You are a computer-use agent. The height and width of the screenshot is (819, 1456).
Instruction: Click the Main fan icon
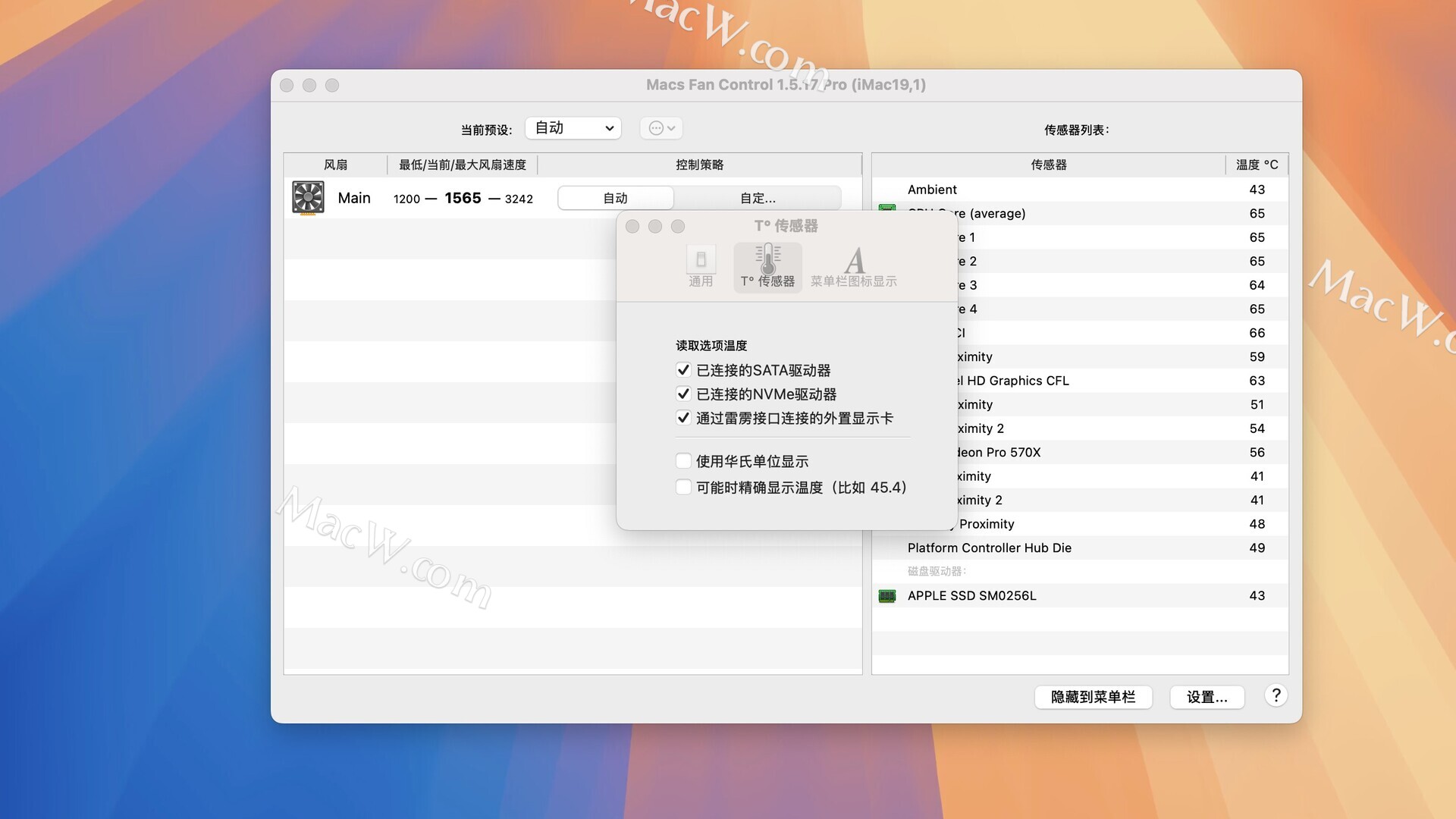[308, 198]
